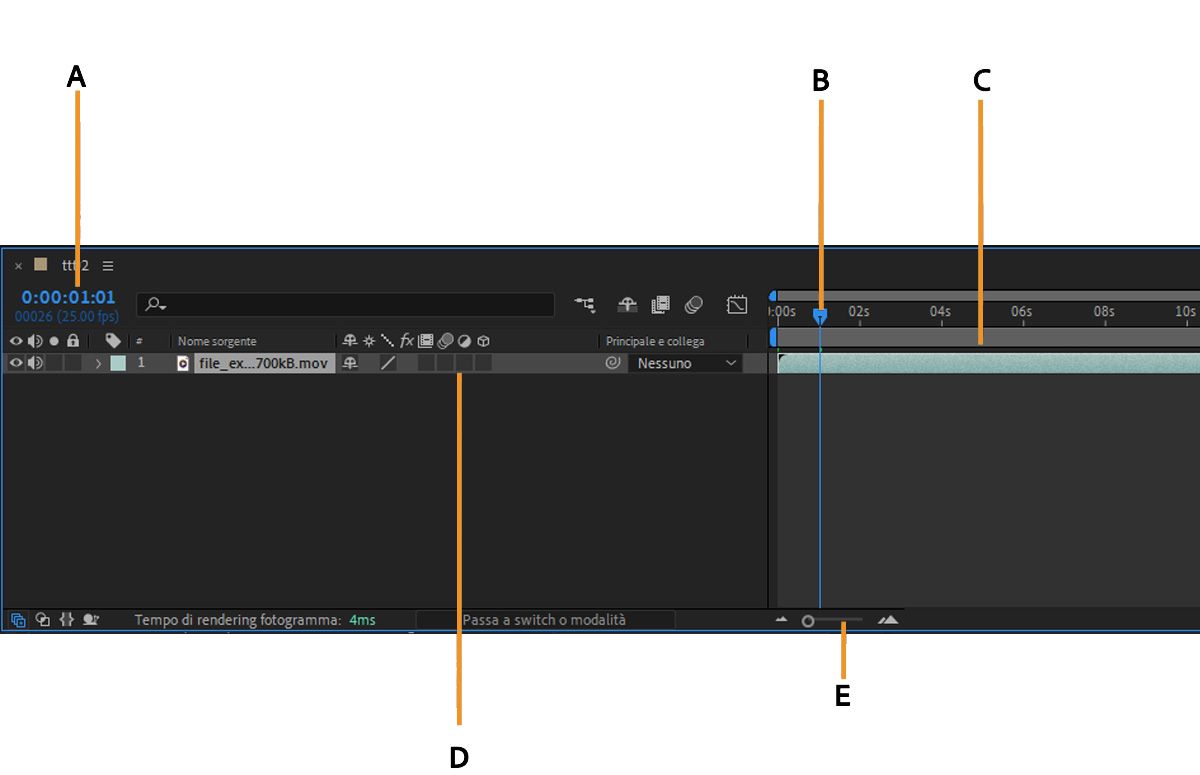Click the lock column header icon
Viewport: 1200px width, 775px height.
tap(72, 341)
